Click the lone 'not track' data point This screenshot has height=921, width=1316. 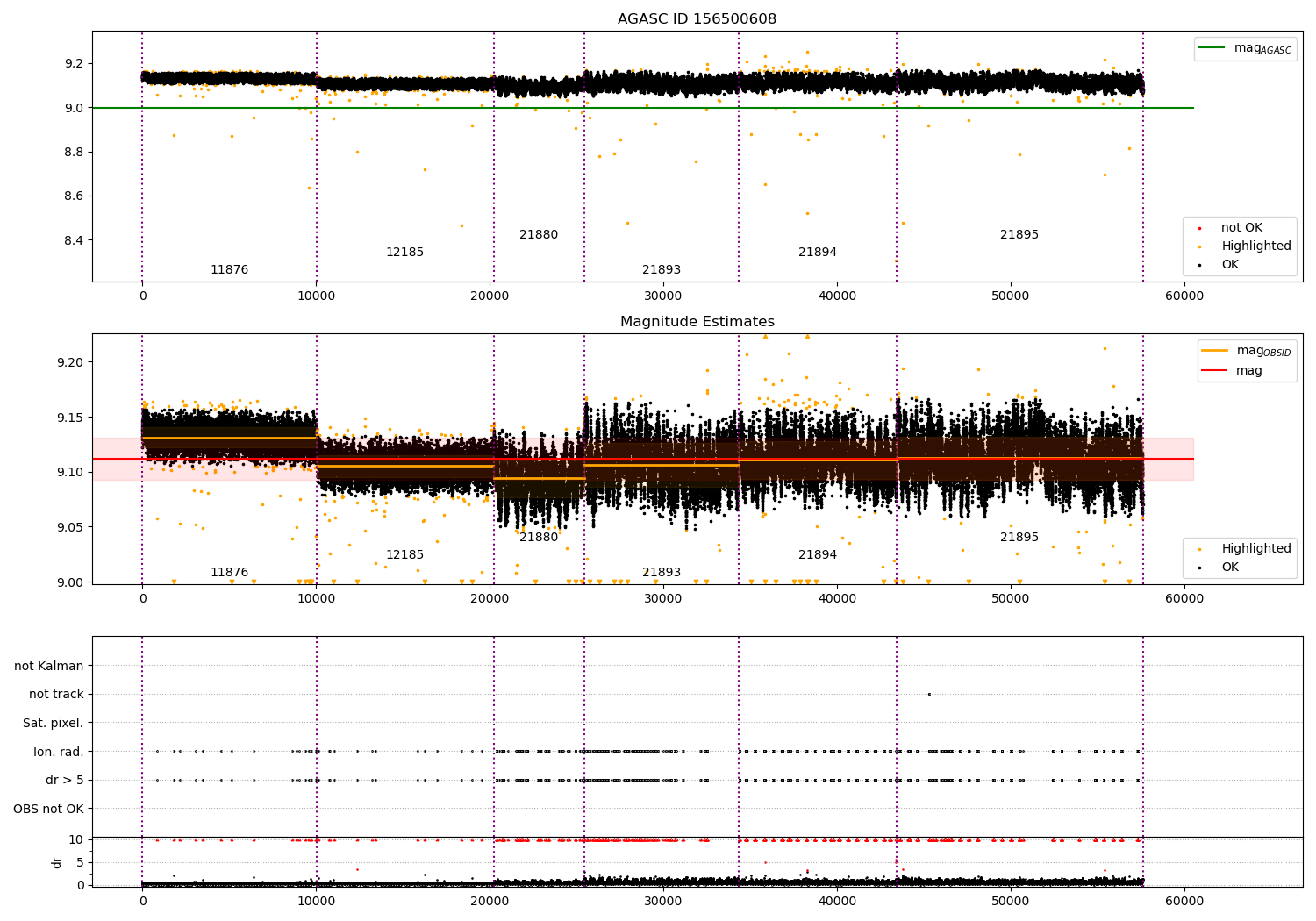(929, 695)
